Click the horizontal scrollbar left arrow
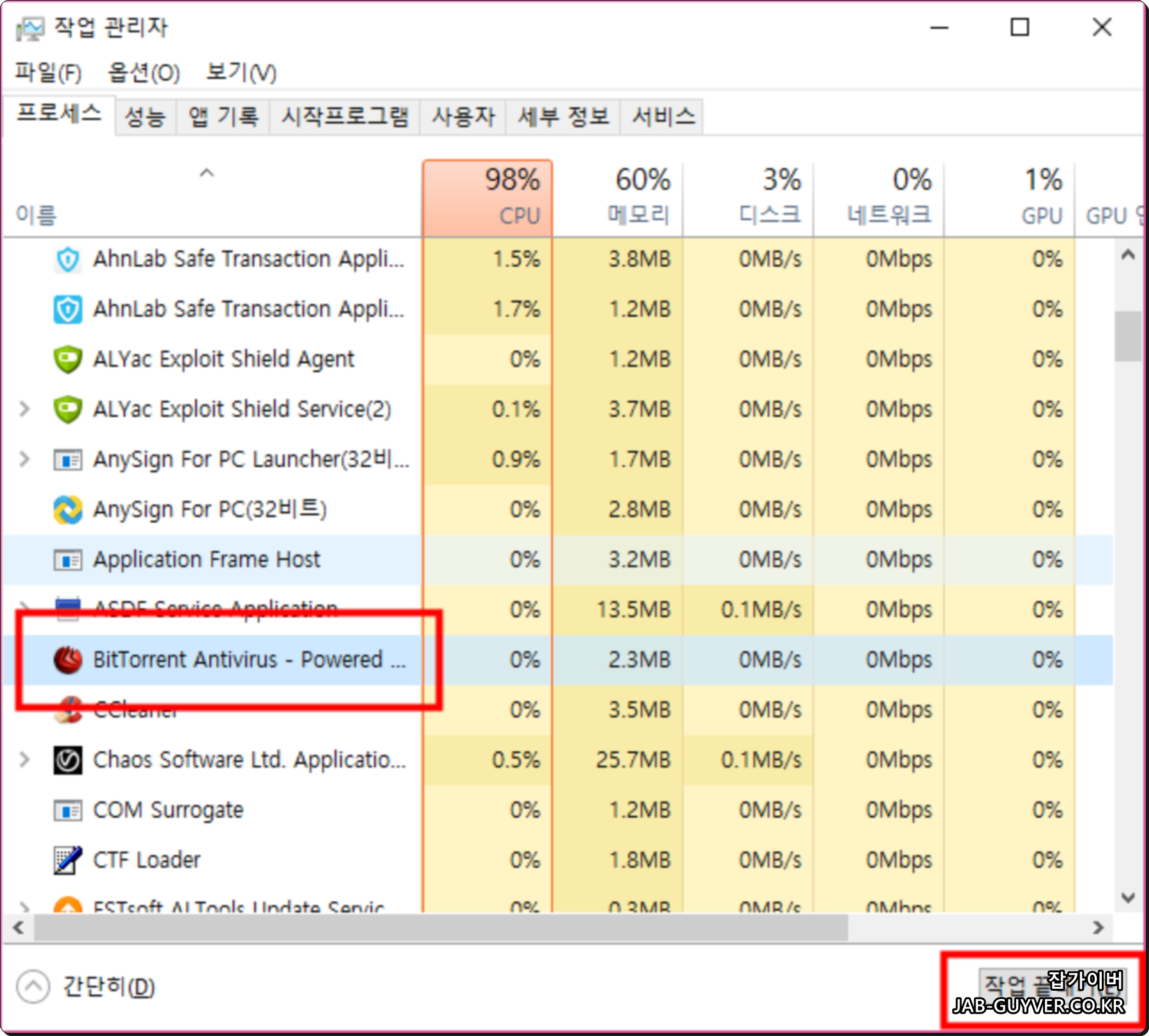Image resolution: width=1149 pixels, height=1036 pixels. 18,927
